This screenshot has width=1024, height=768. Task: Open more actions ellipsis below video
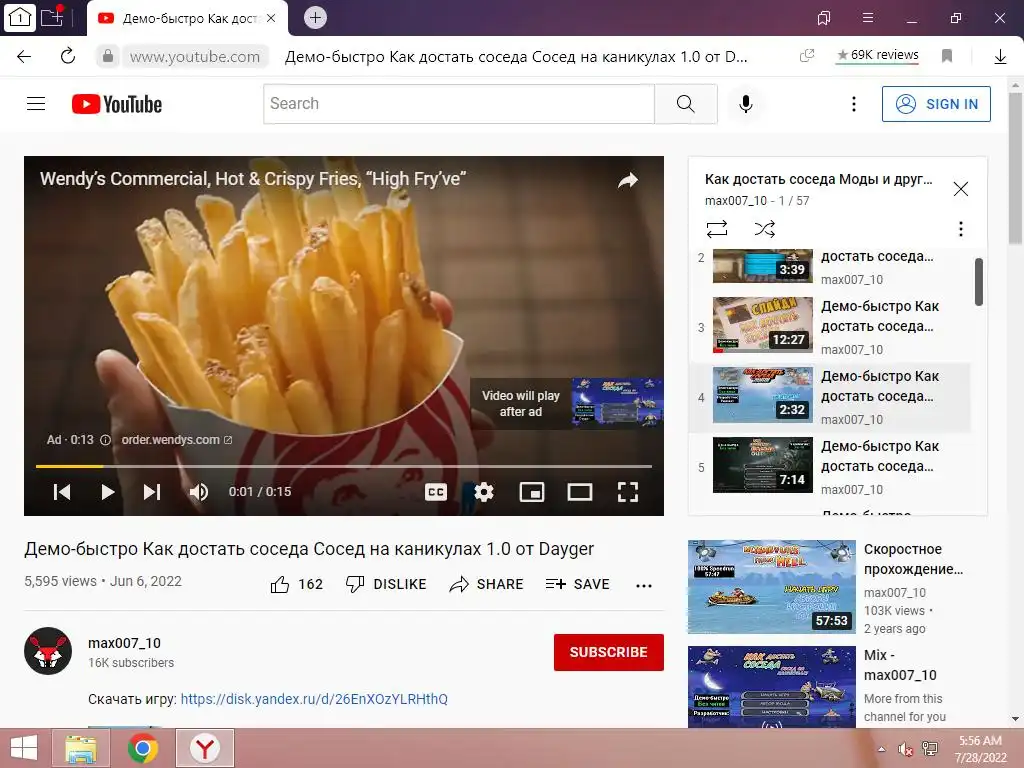pos(644,585)
